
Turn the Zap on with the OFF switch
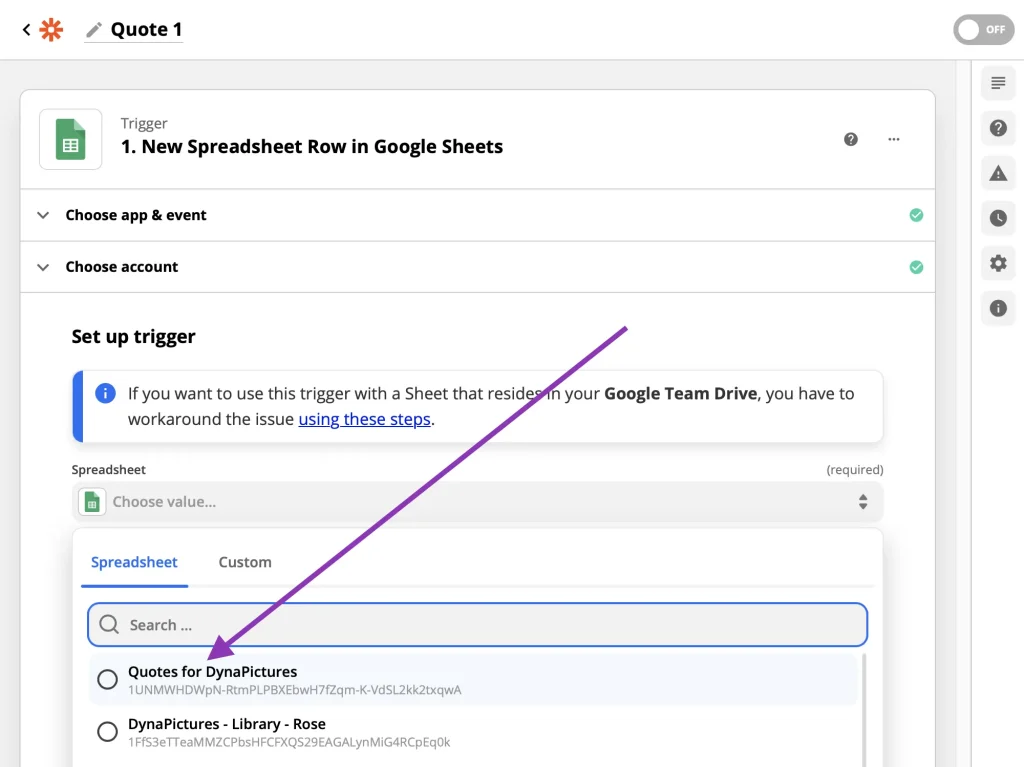[984, 29]
